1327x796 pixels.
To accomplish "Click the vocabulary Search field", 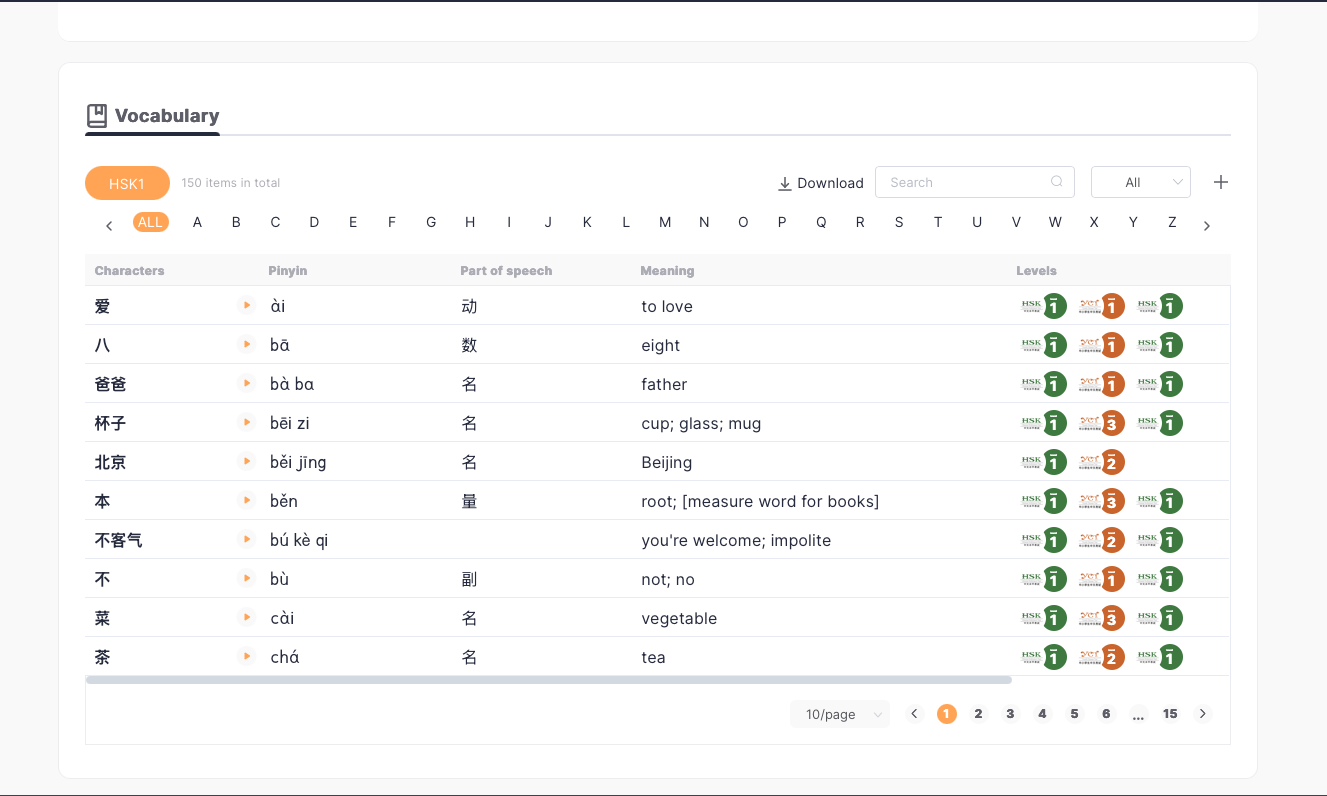I will click(x=975, y=182).
